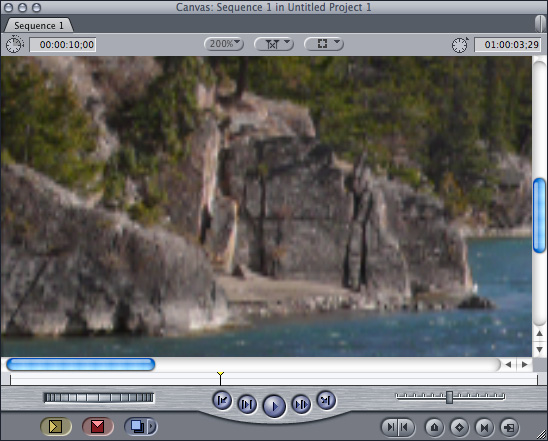The width and height of the screenshot is (548, 441).
Task: Click the Add Motion Keyframe button
Action: pos(459,427)
